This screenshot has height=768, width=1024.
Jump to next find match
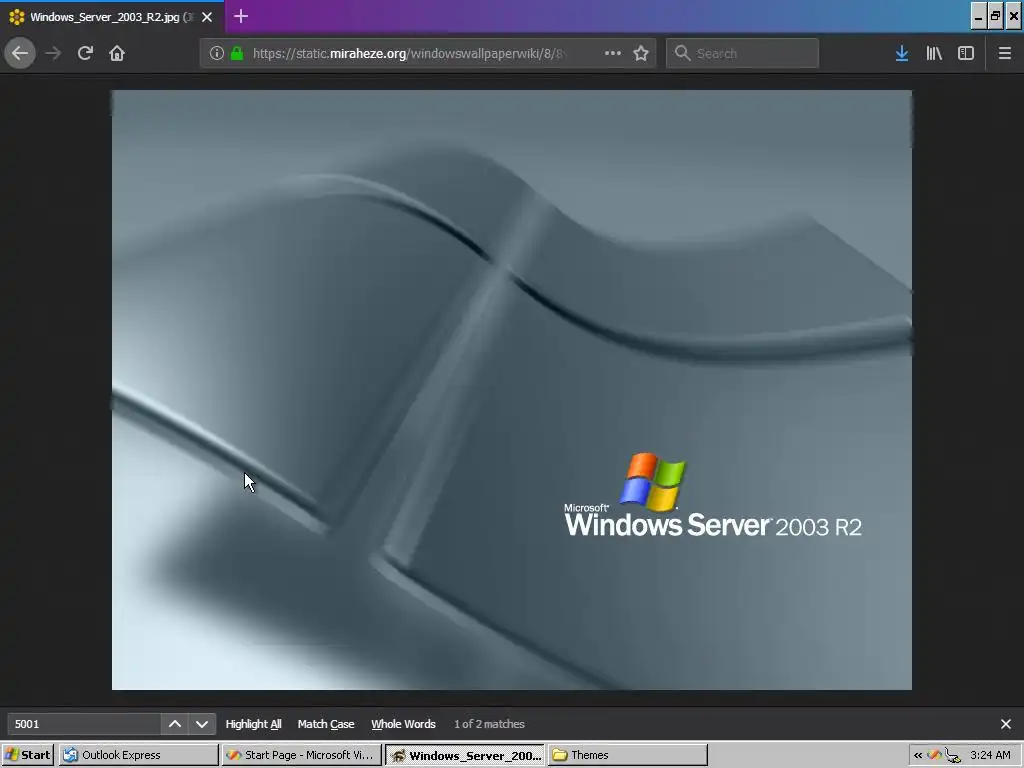point(202,724)
